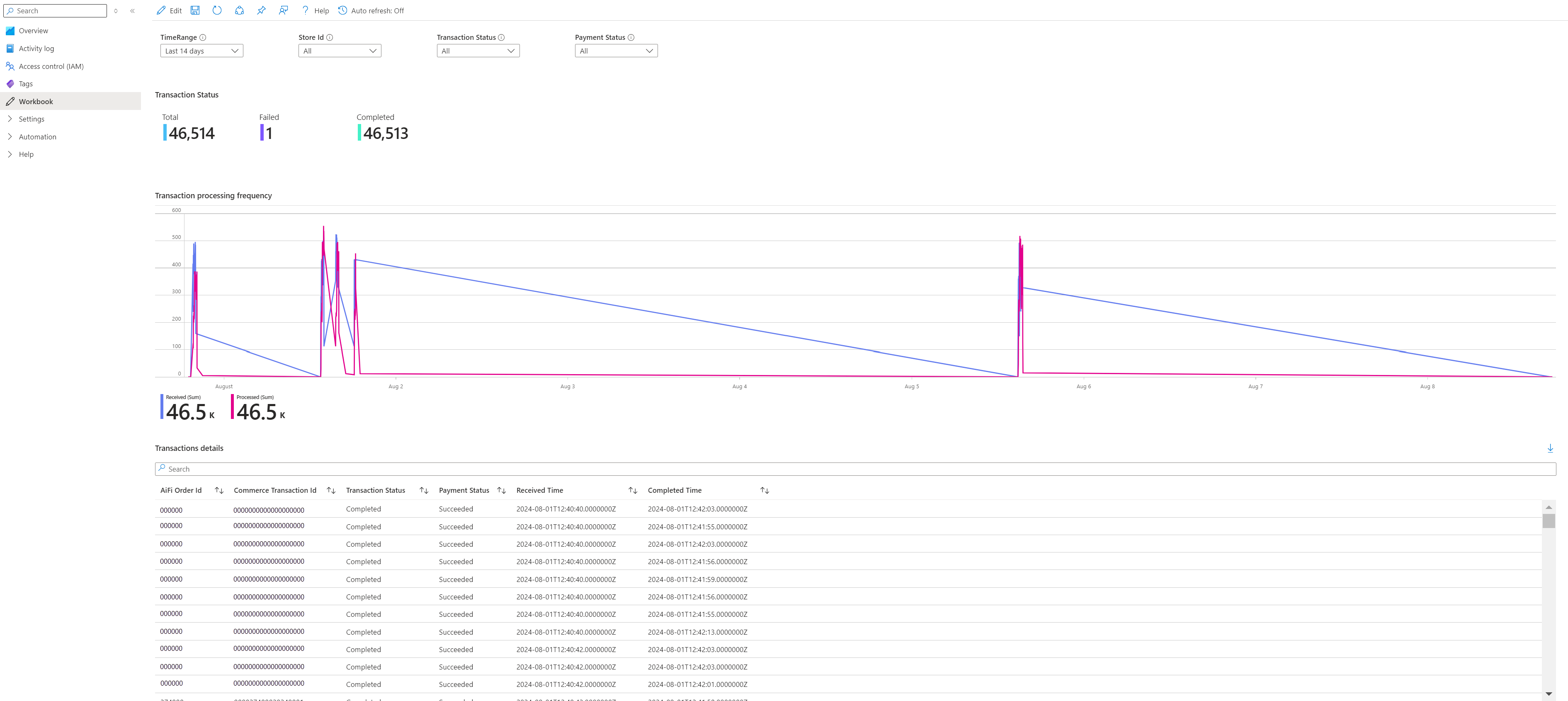Screen dimensions: 1568x701
Task: Click Auto refresh: Off button
Action: [x=371, y=10]
